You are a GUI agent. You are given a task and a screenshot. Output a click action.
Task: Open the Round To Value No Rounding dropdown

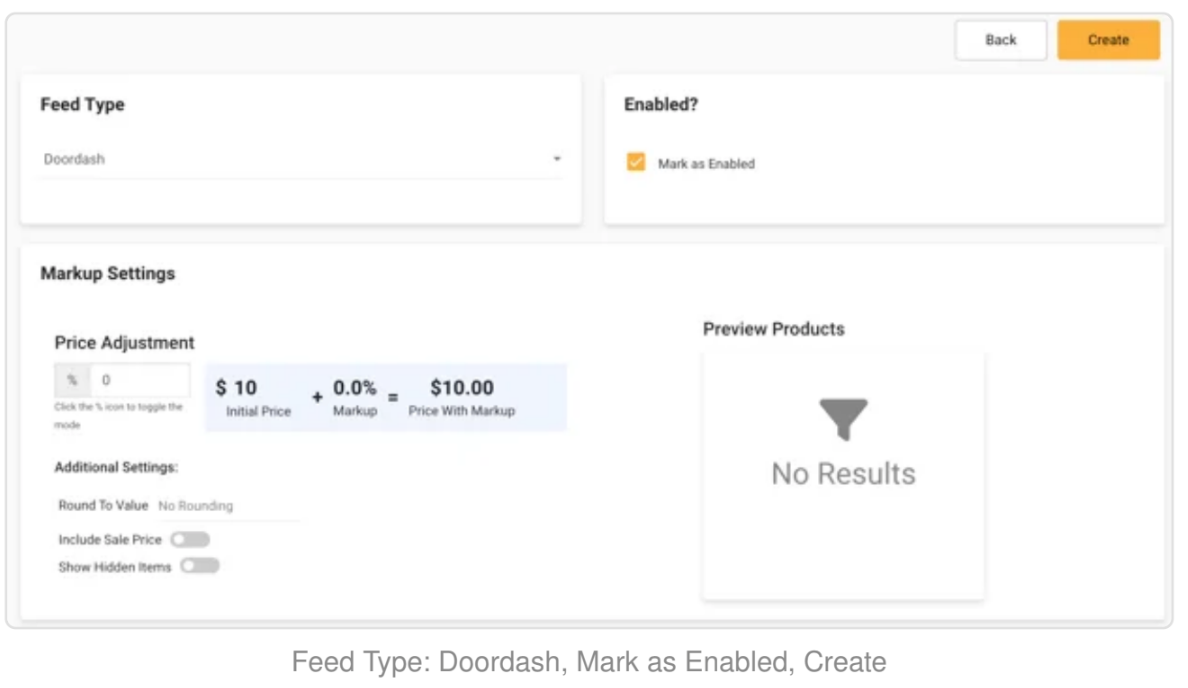tap(228, 505)
